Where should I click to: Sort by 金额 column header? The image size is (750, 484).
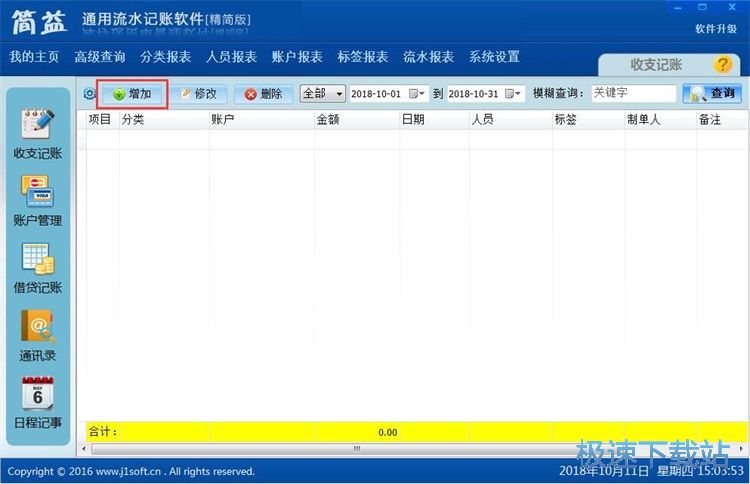click(x=357, y=120)
